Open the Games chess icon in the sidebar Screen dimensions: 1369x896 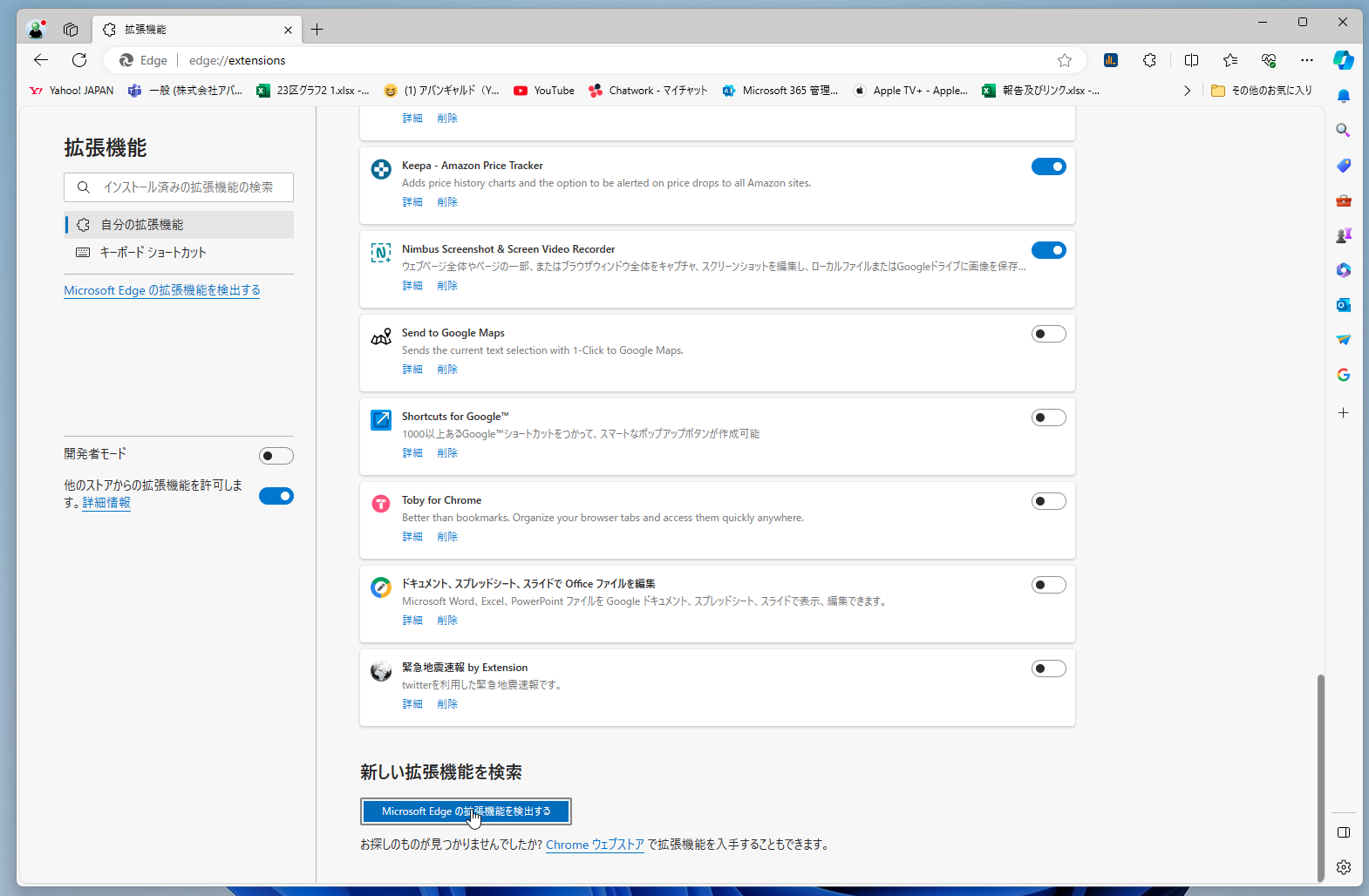click(x=1344, y=235)
